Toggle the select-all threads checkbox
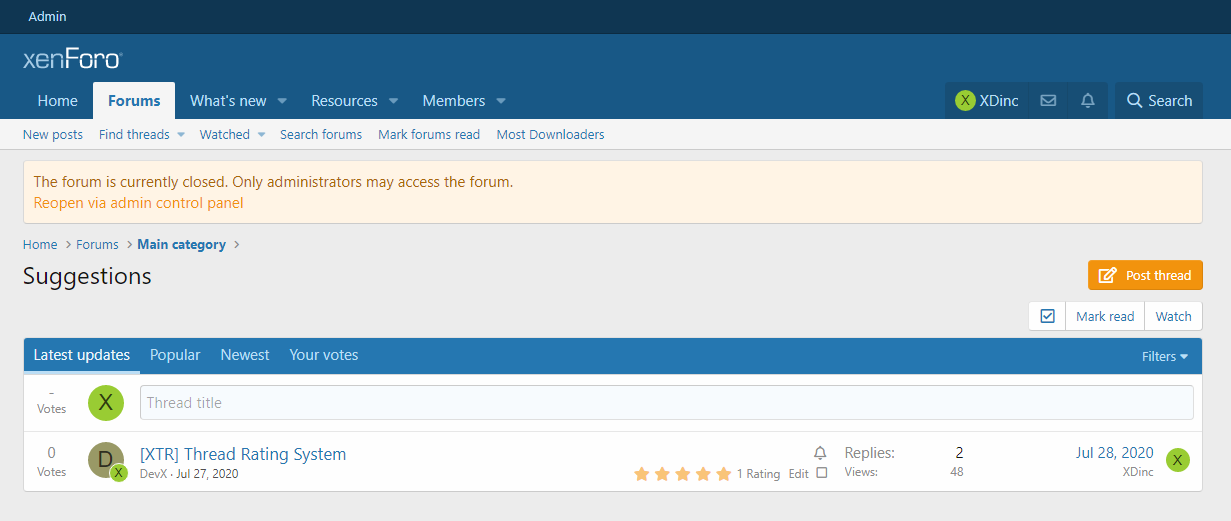The image size is (1231, 521). pos(1047,316)
